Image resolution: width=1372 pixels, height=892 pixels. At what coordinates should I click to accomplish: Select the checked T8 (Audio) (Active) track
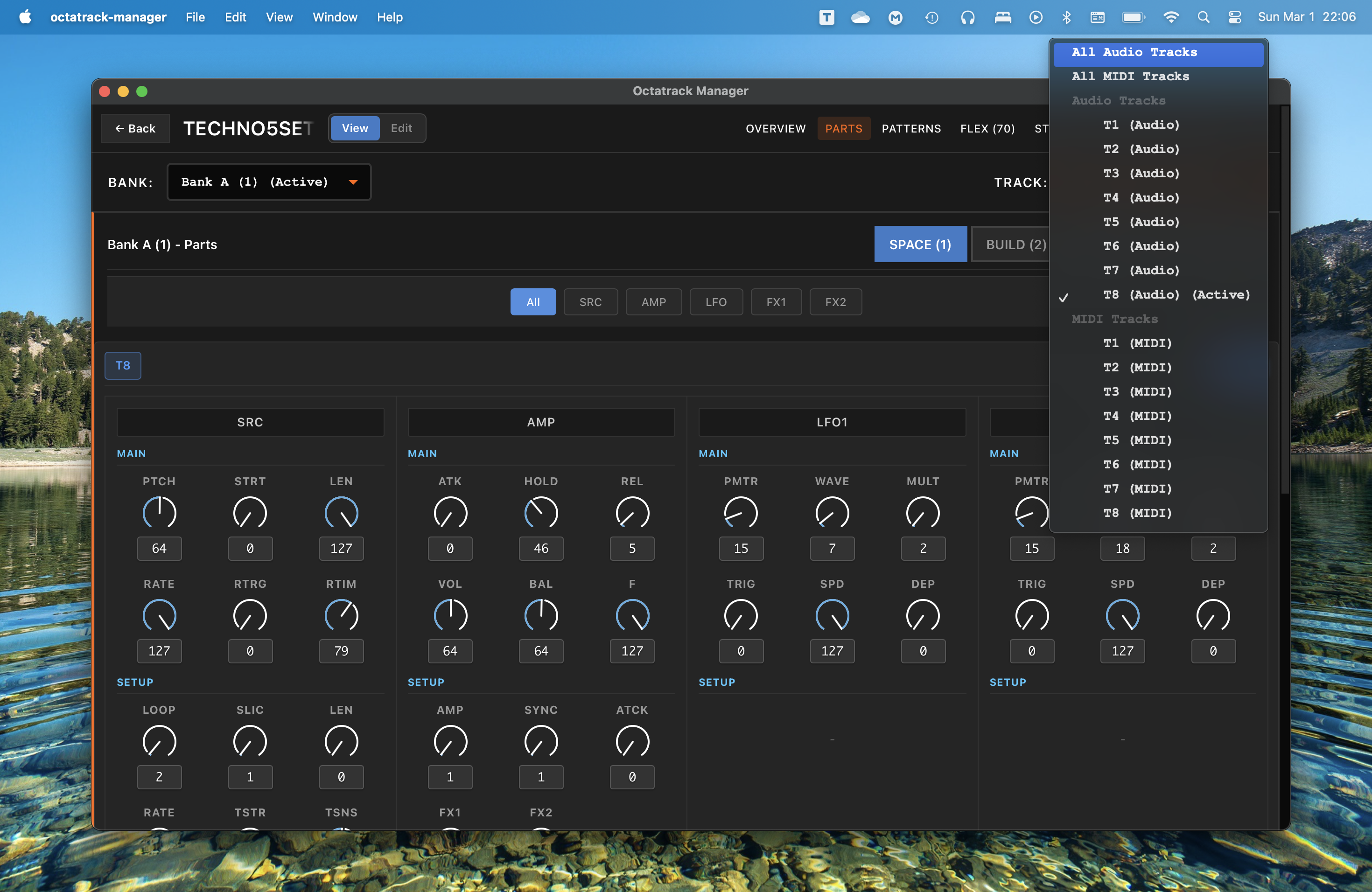(x=1176, y=294)
